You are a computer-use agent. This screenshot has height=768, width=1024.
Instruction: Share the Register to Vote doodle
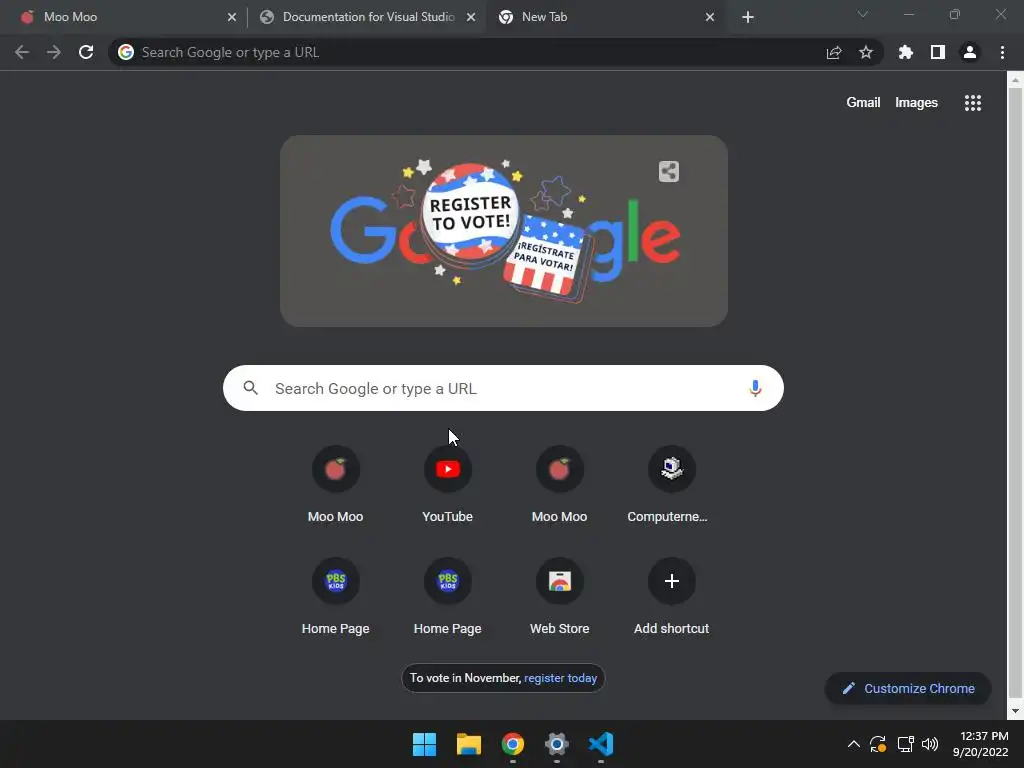pos(669,172)
